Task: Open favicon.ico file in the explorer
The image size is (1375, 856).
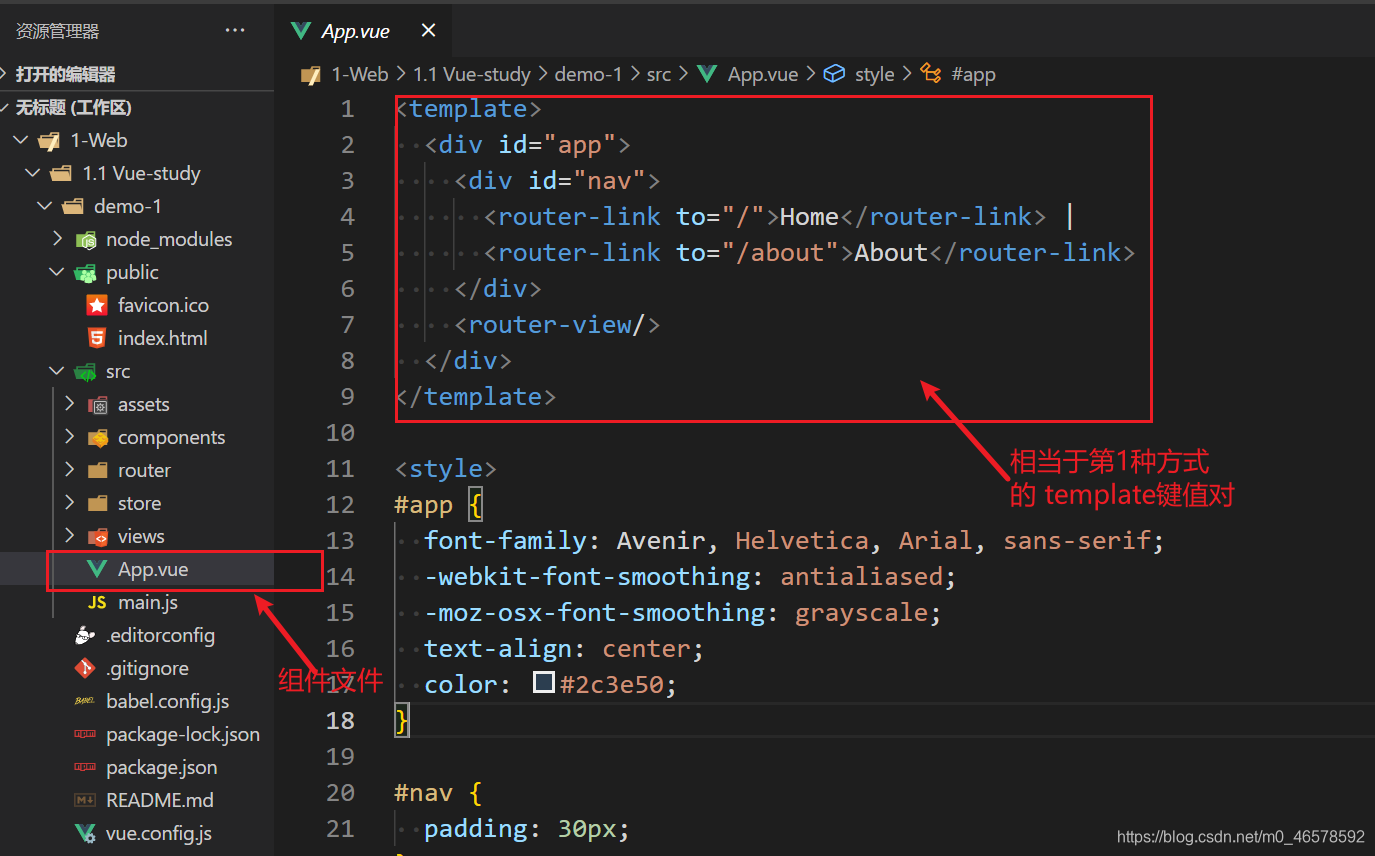Action: click(163, 305)
